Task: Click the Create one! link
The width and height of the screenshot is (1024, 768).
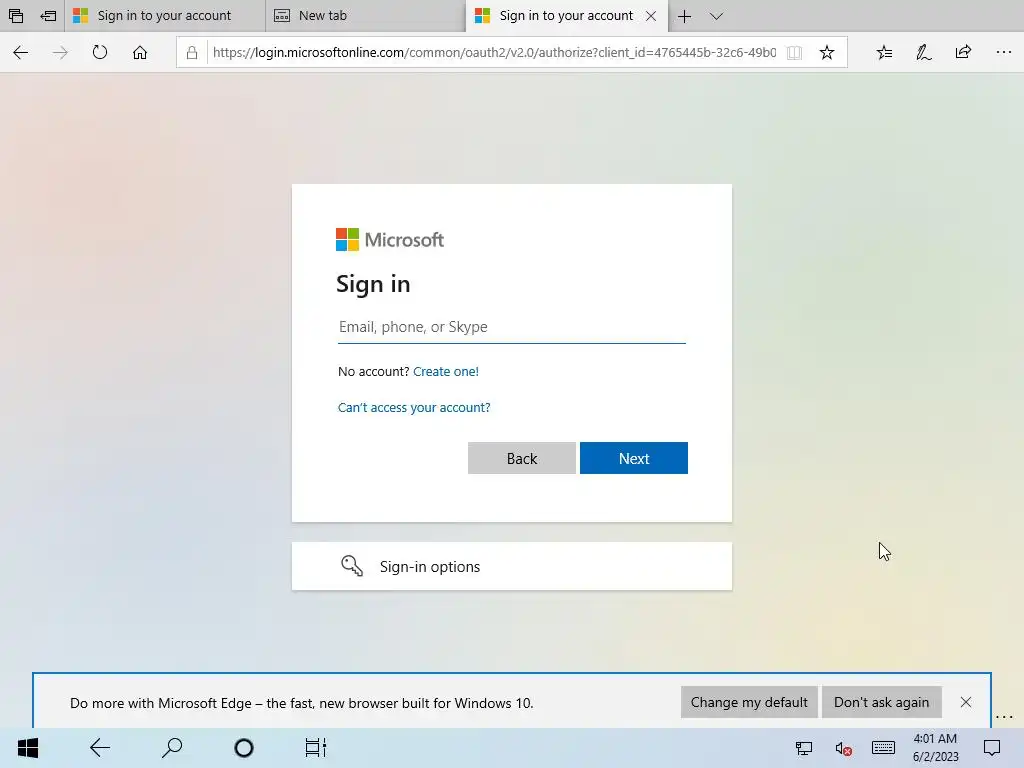Action: [x=446, y=372]
